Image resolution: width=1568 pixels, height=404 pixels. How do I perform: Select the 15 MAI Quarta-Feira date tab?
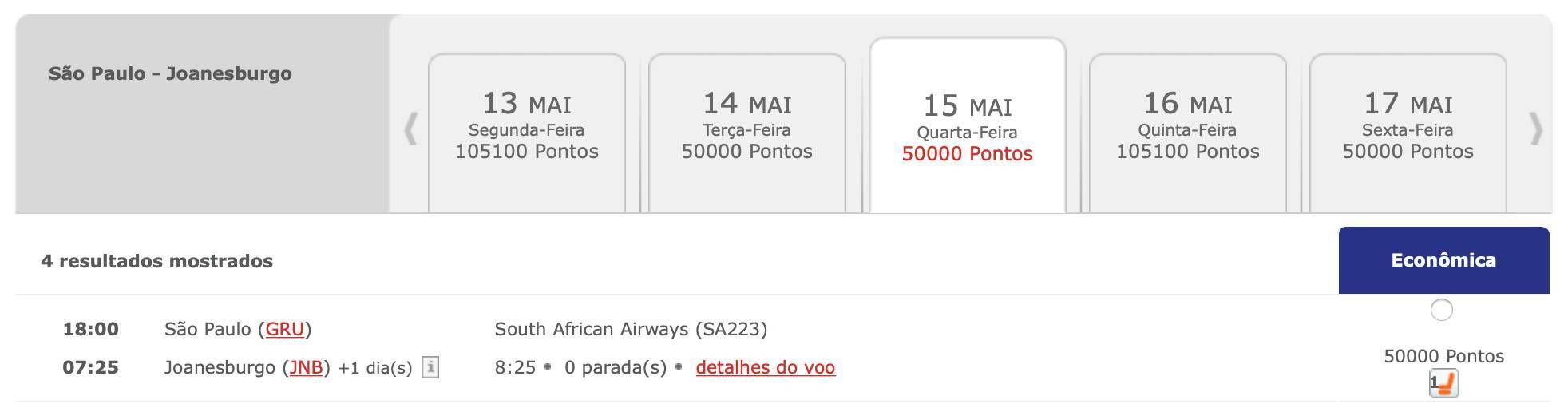[x=968, y=126]
